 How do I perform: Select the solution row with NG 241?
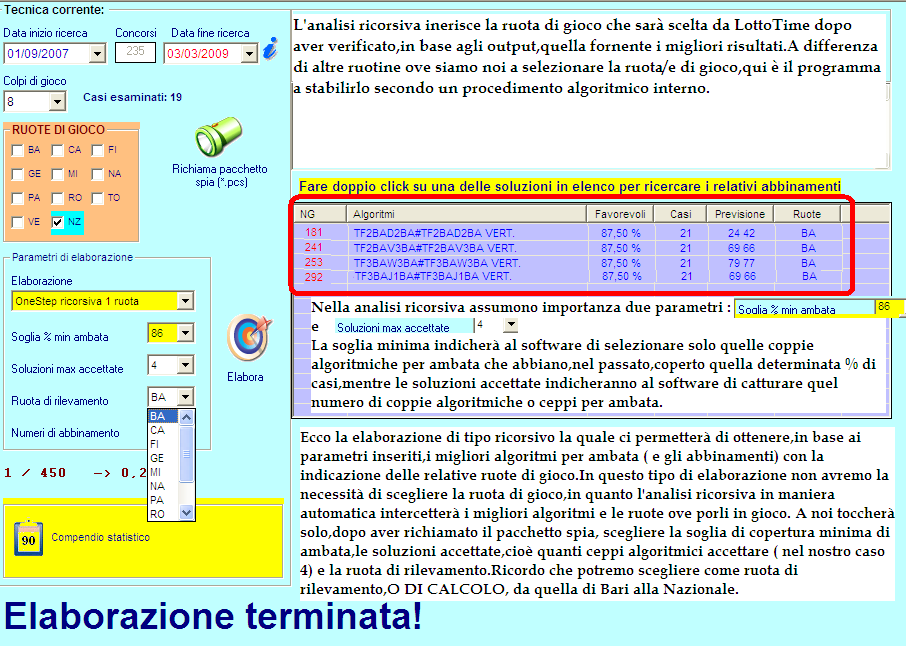(x=568, y=248)
